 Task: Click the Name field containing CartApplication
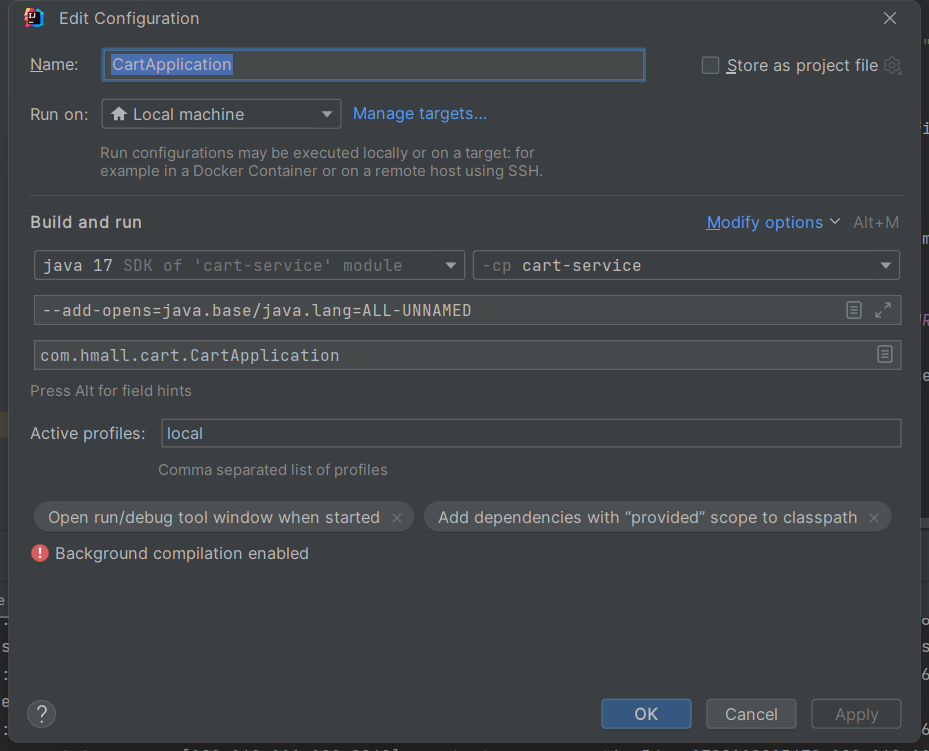click(x=373, y=65)
